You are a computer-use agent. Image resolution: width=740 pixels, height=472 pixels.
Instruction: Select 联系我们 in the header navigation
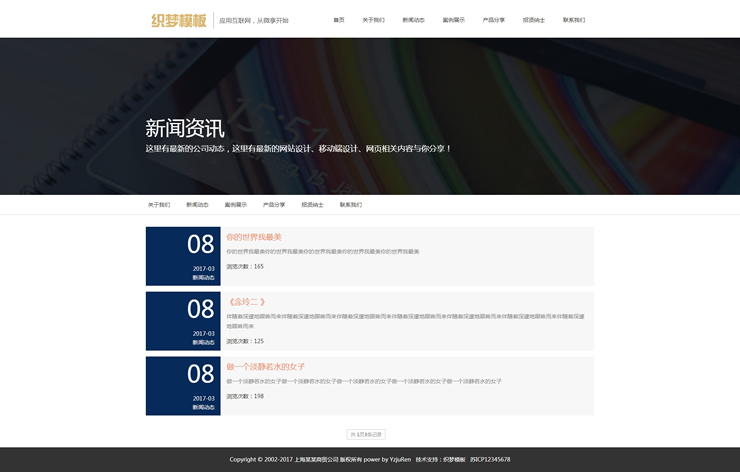pyautogui.click(x=573, y=20)
